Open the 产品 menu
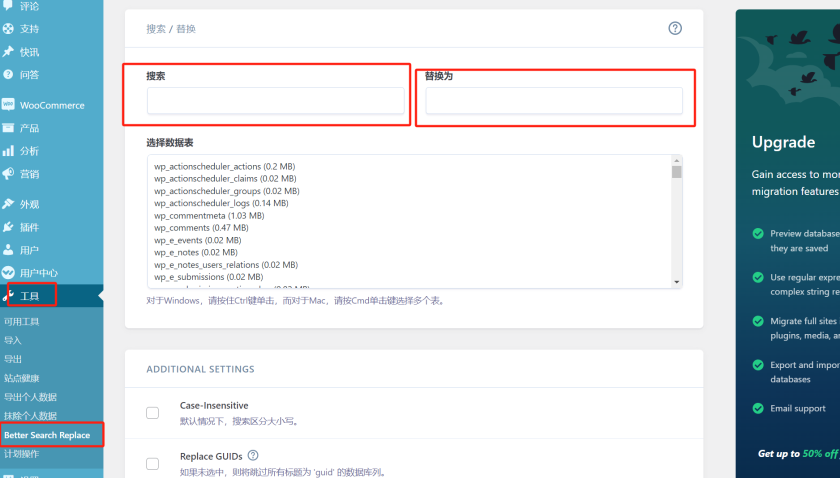 (x=29, y=129)
